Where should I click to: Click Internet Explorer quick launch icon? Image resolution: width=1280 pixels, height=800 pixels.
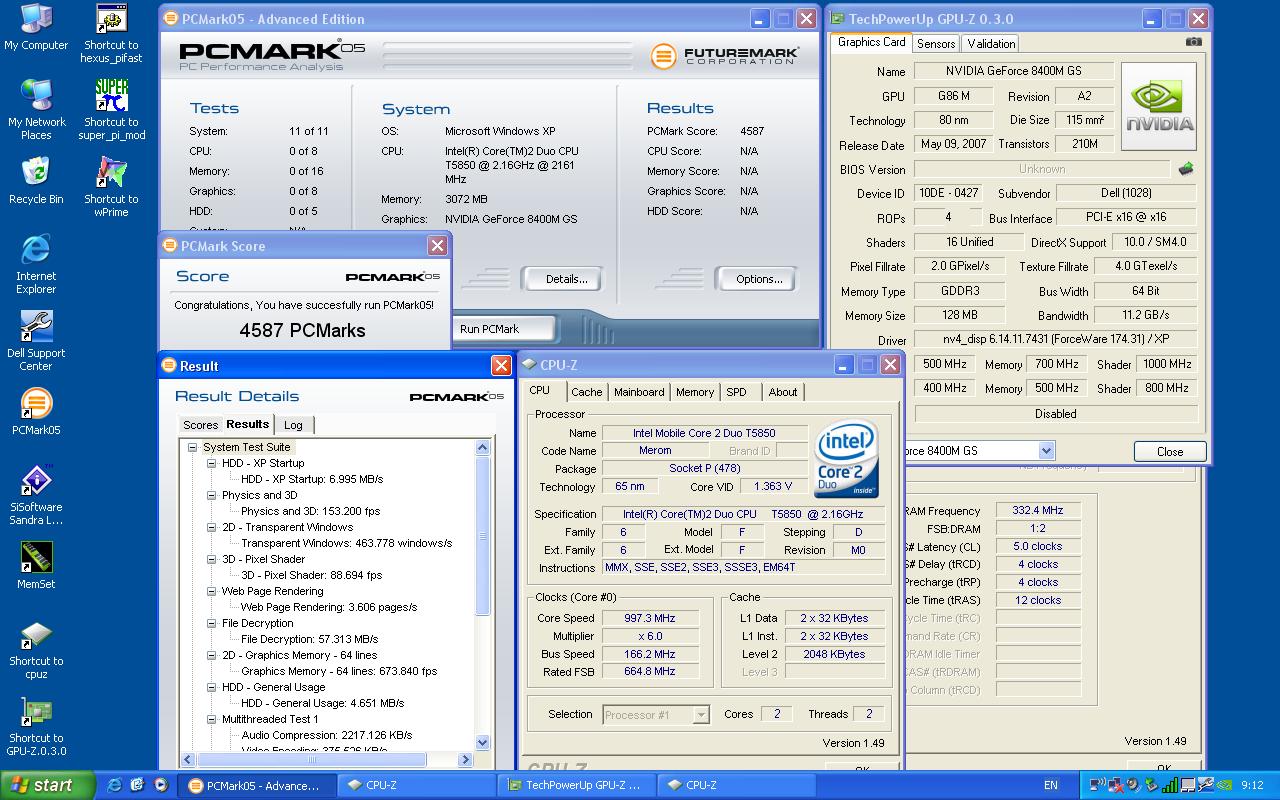click(x=115, y=785)
